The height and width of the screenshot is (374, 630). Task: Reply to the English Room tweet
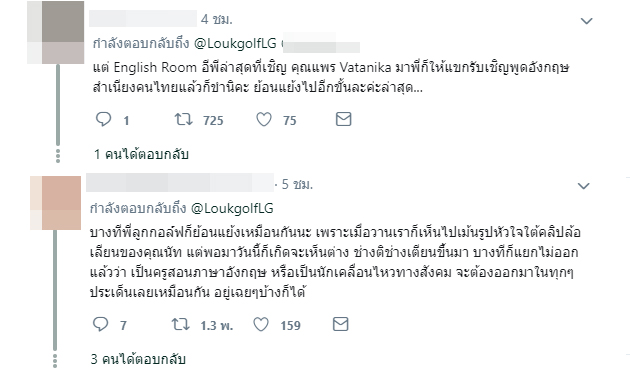point(104,119)
